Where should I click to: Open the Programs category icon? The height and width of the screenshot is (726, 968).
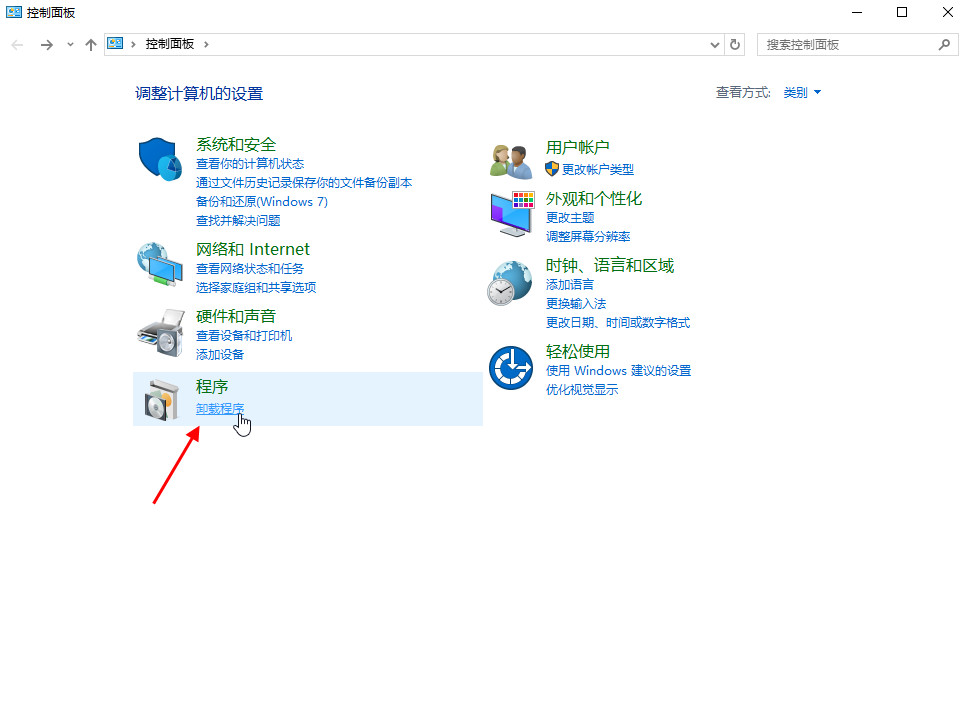coord(160,399)
